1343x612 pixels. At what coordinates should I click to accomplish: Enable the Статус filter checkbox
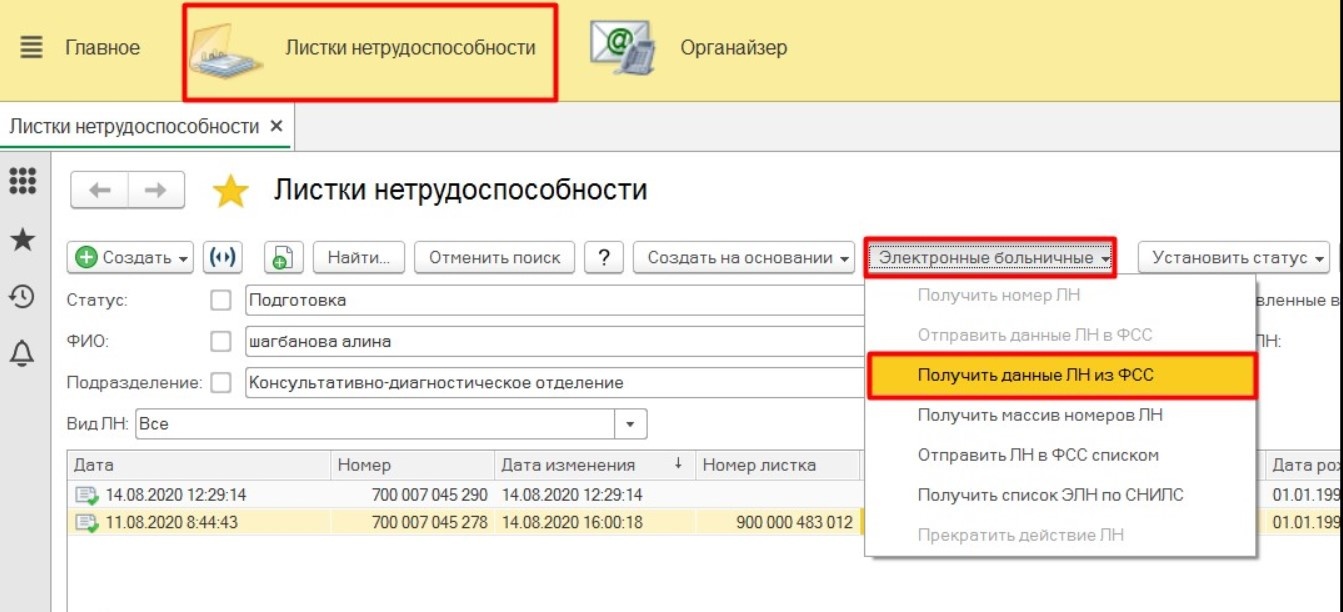click(x=221, y=300)
